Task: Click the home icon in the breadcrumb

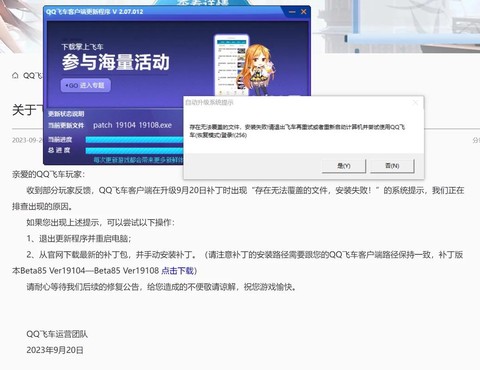Action: point(15,76)
